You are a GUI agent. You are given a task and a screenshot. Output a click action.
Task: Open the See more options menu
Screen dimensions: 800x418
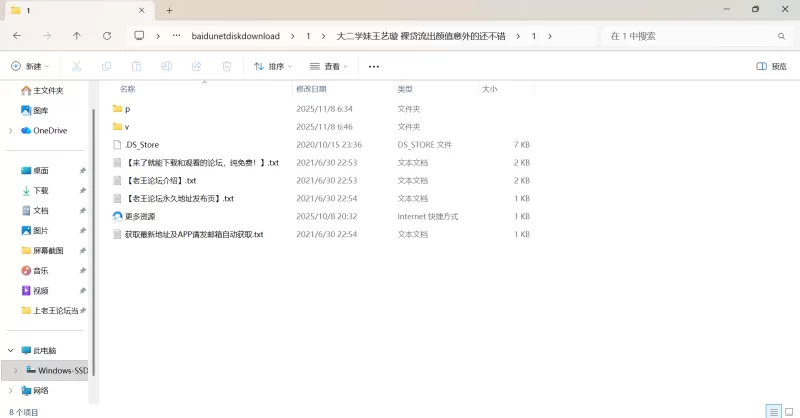click(374, 66)
